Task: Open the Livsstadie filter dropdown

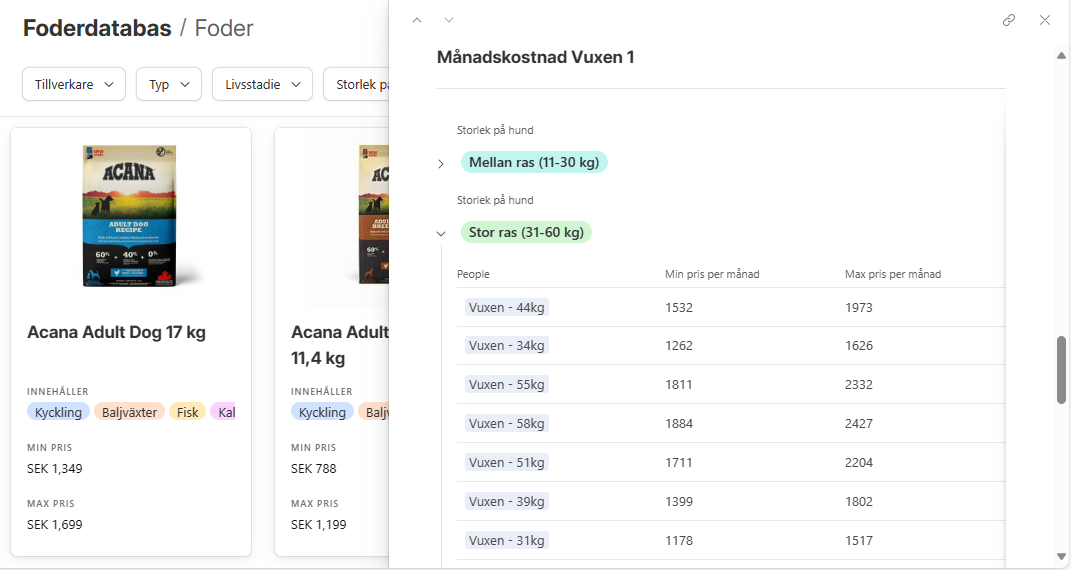Action: point(262,85)
